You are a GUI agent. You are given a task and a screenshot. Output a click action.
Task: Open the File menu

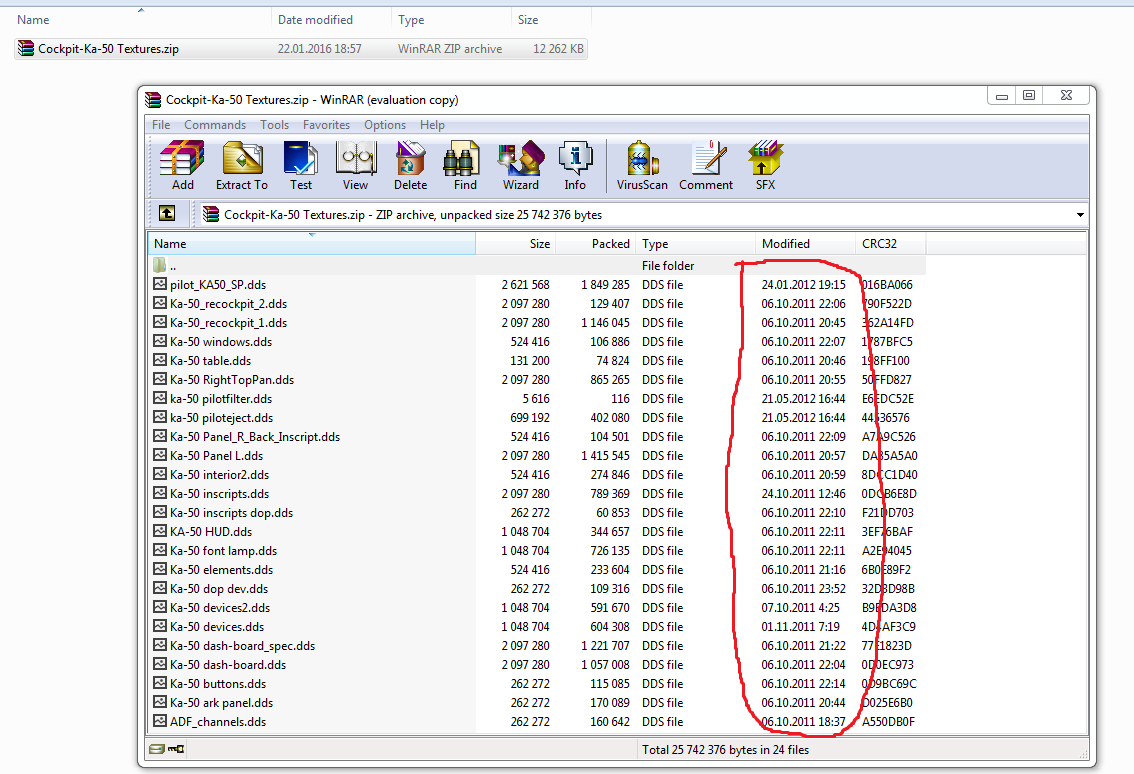tap(161, 125)
